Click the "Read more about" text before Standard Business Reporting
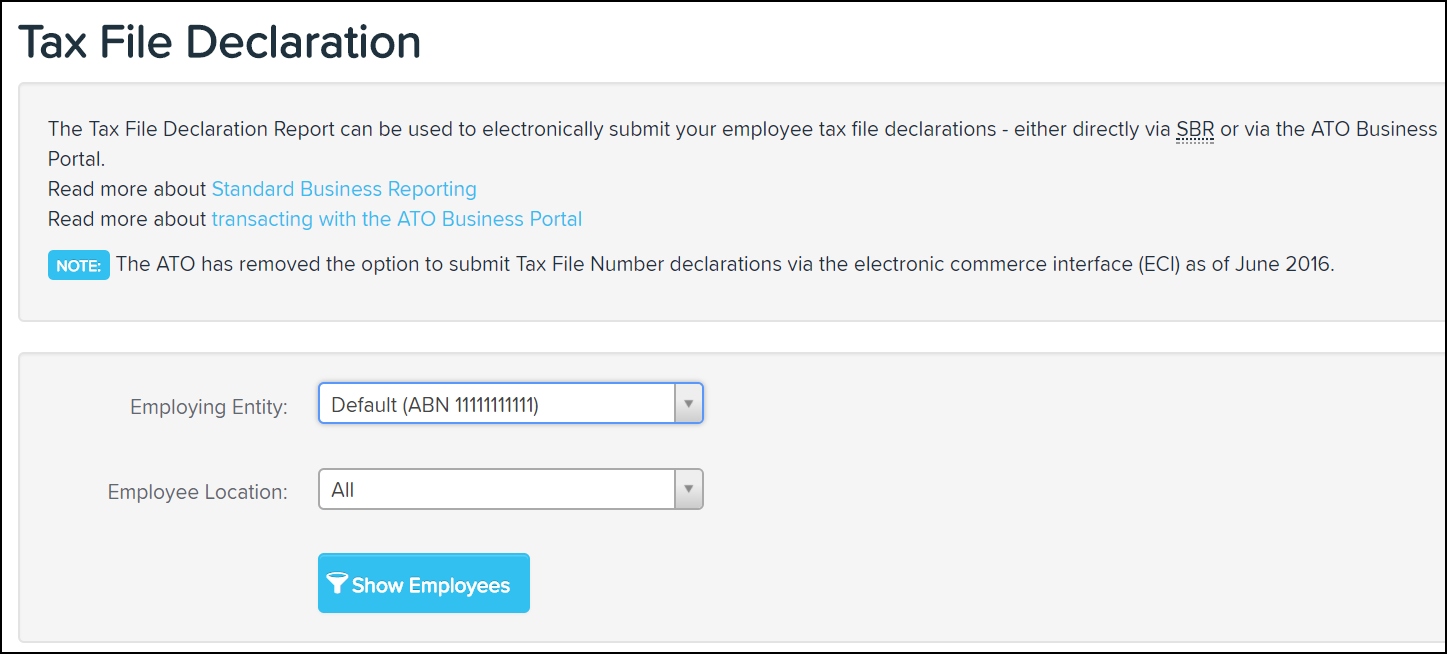 127,189
